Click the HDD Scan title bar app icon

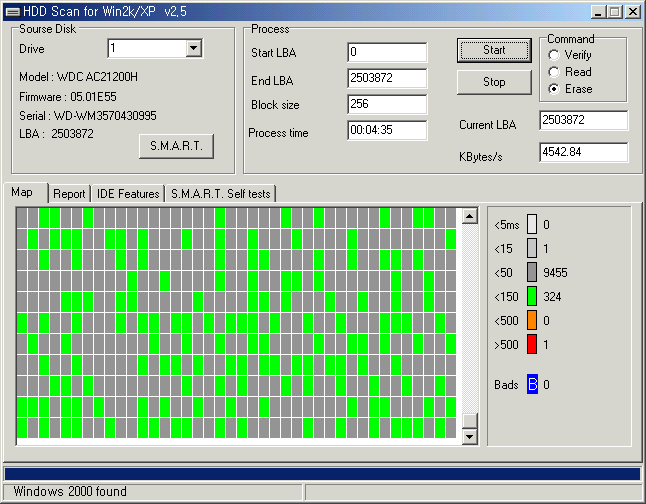(x=12, y=12)
